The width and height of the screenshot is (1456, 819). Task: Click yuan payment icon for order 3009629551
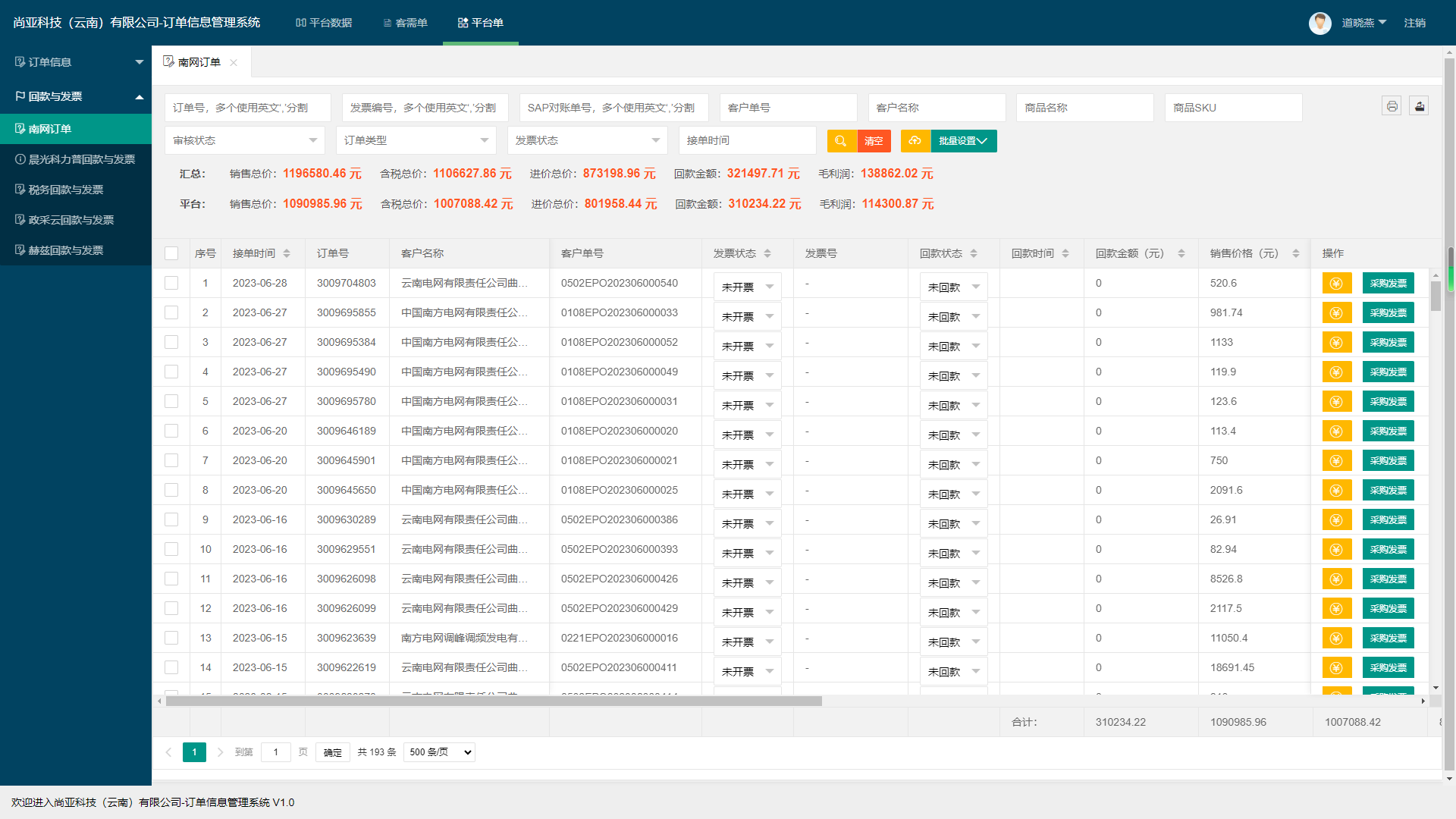1337,549
